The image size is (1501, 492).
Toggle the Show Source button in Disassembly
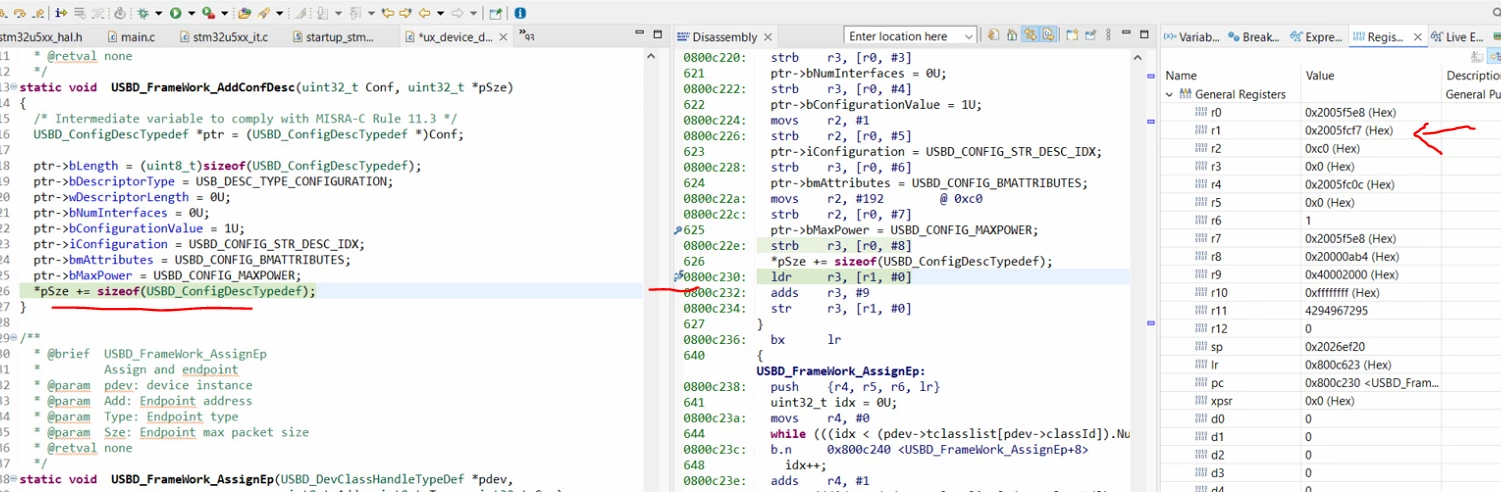(1048, 36)
